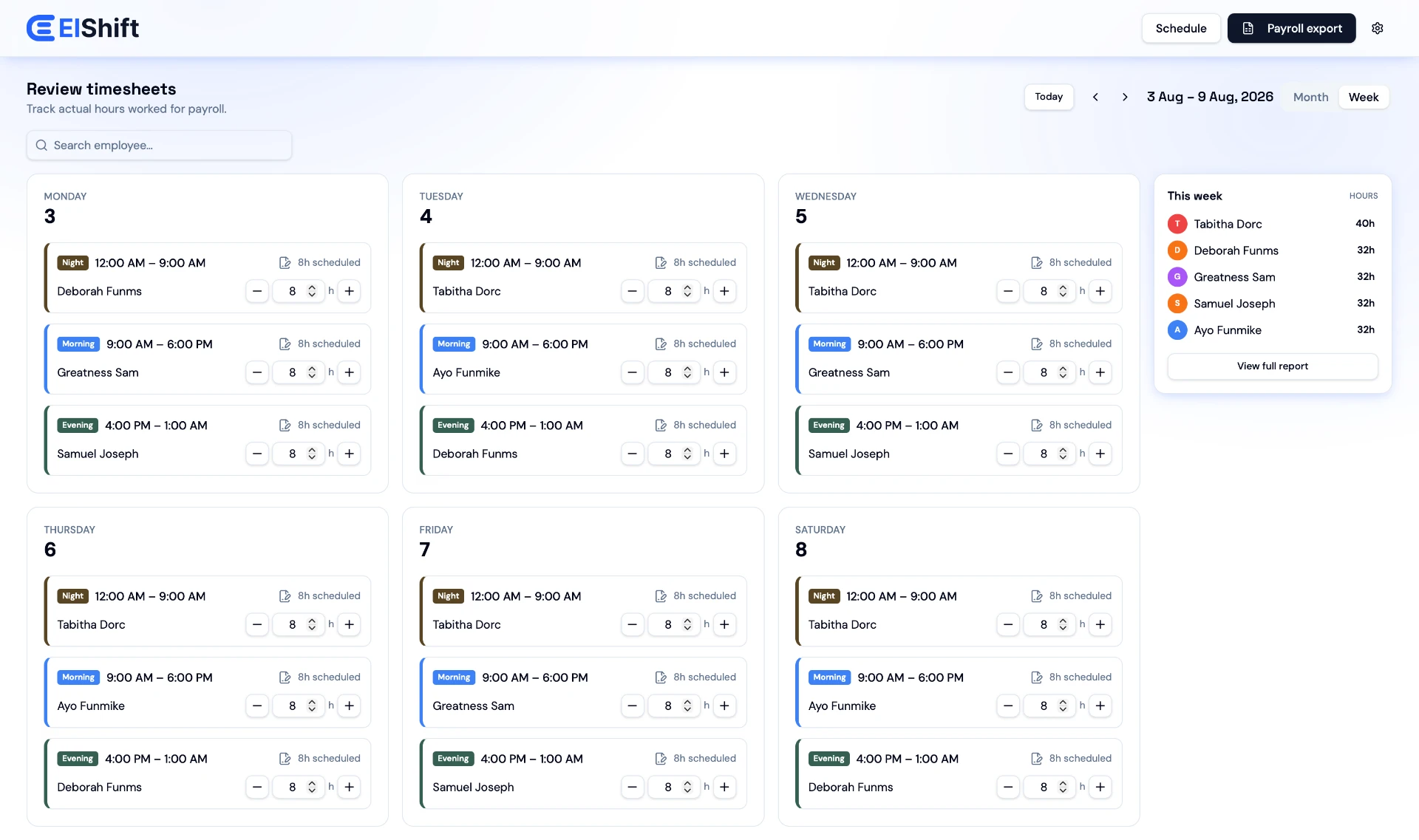
Task: Increase hours for Friday Evening Samuel Joseph
Action: tap(725, 787)
